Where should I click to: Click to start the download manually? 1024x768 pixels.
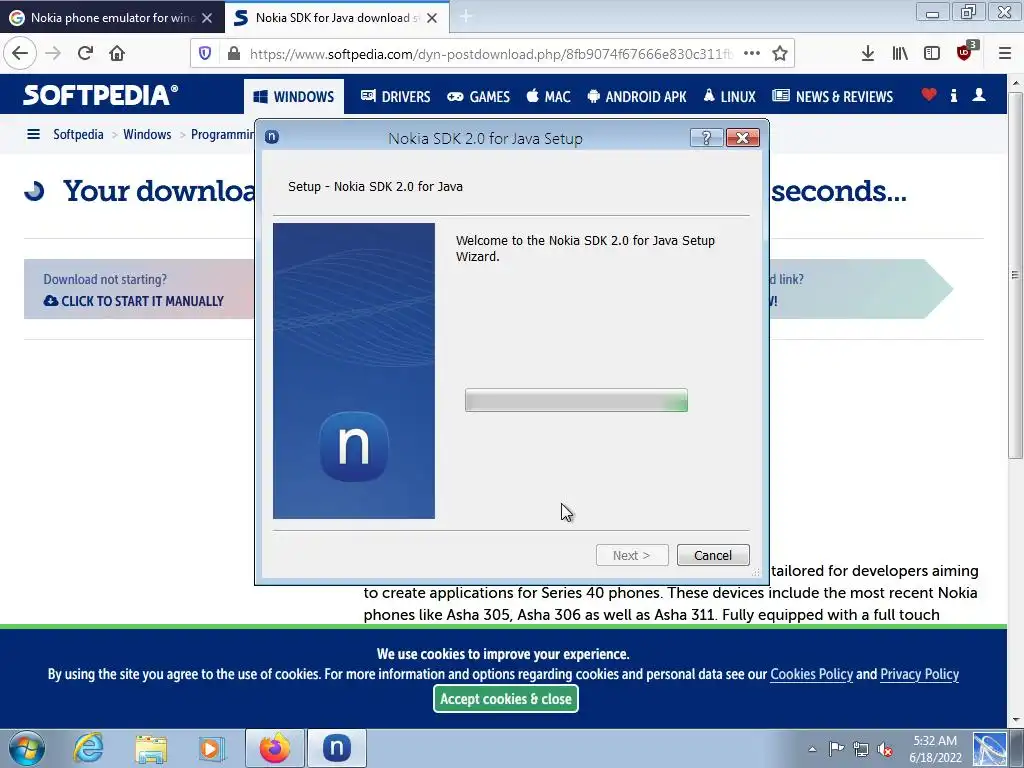134,301
